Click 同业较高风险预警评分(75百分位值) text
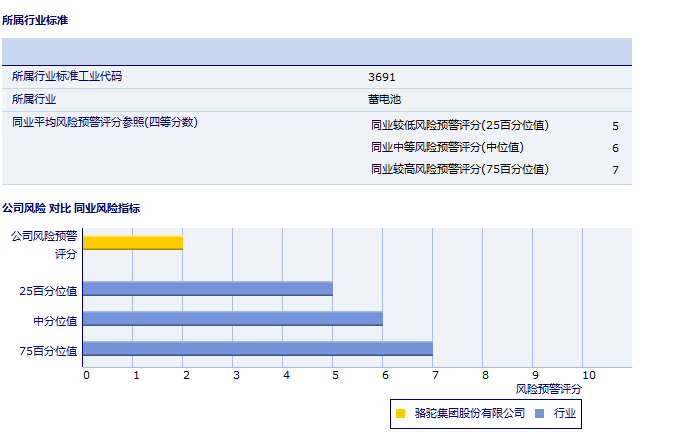Viewport: 700px width, 438px height. pyautogui.click(x=459, y=169)
